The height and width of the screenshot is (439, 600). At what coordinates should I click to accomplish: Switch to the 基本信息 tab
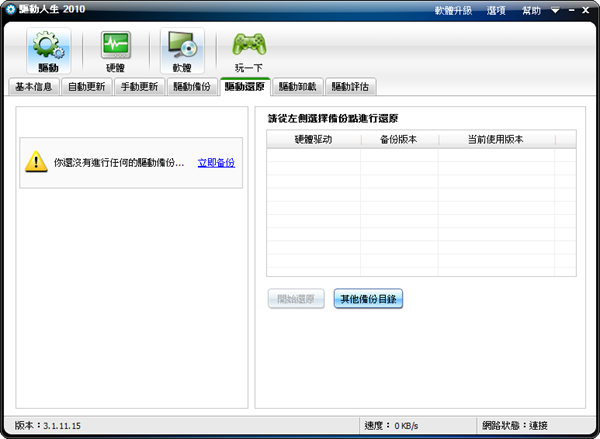point(34,87)
